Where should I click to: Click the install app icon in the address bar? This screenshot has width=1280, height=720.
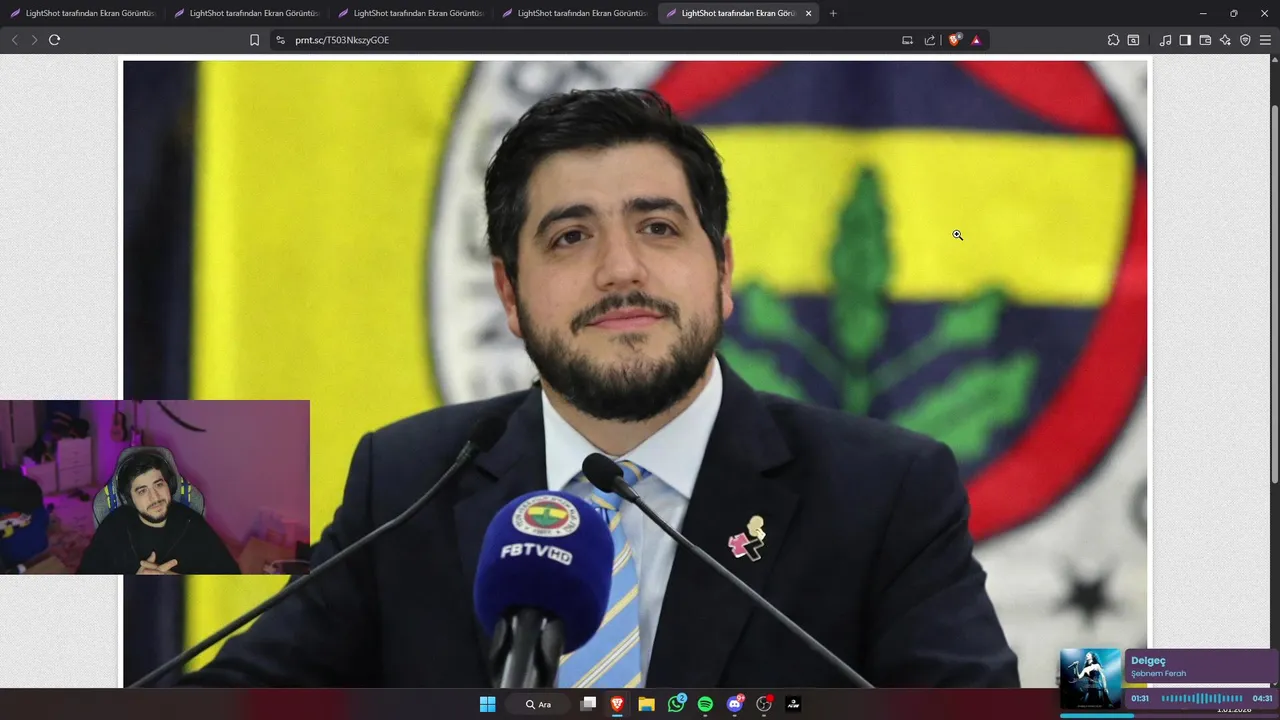click(907, 40)
